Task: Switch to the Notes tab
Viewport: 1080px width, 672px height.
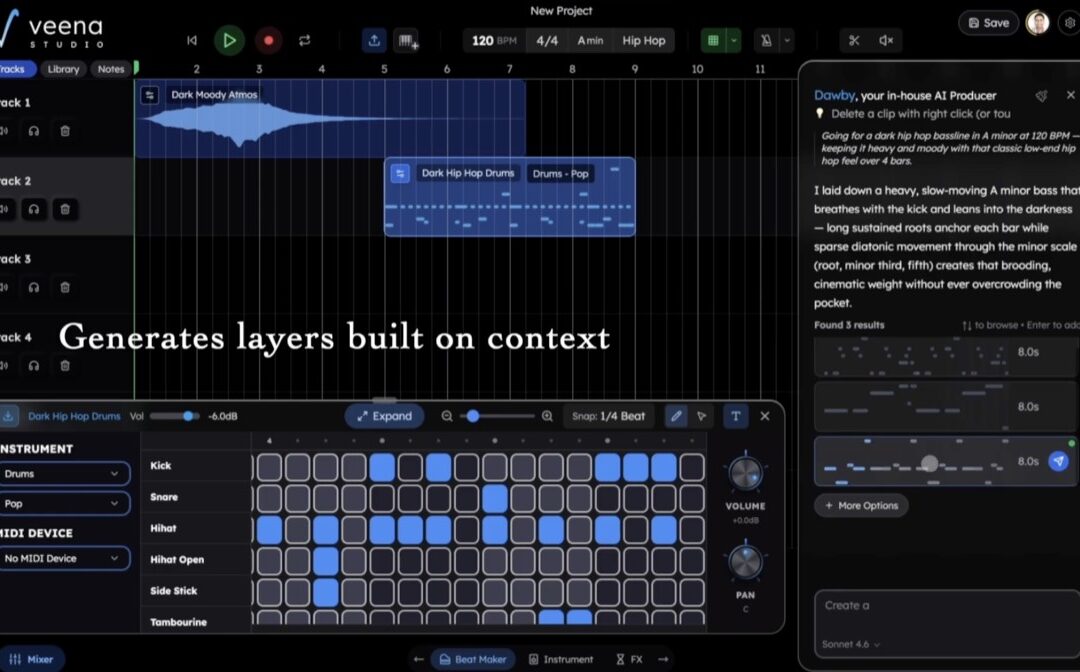Action: [x=111, y=69]
